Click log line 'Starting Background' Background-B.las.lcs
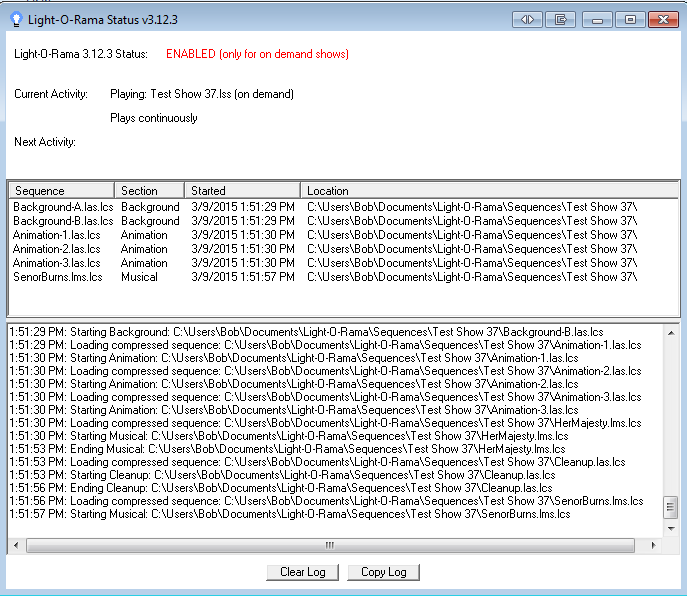 pos(306,332)
